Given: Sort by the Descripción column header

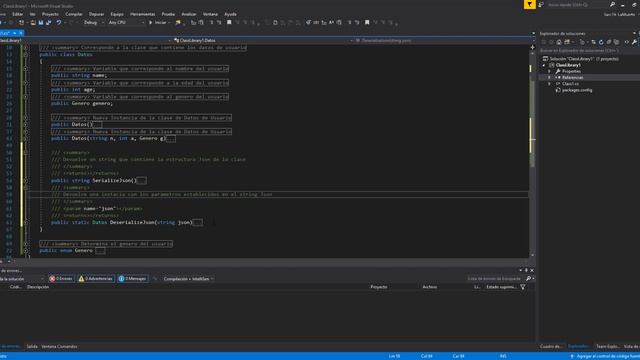Looking at the screenshot, I should coord(38,287).
